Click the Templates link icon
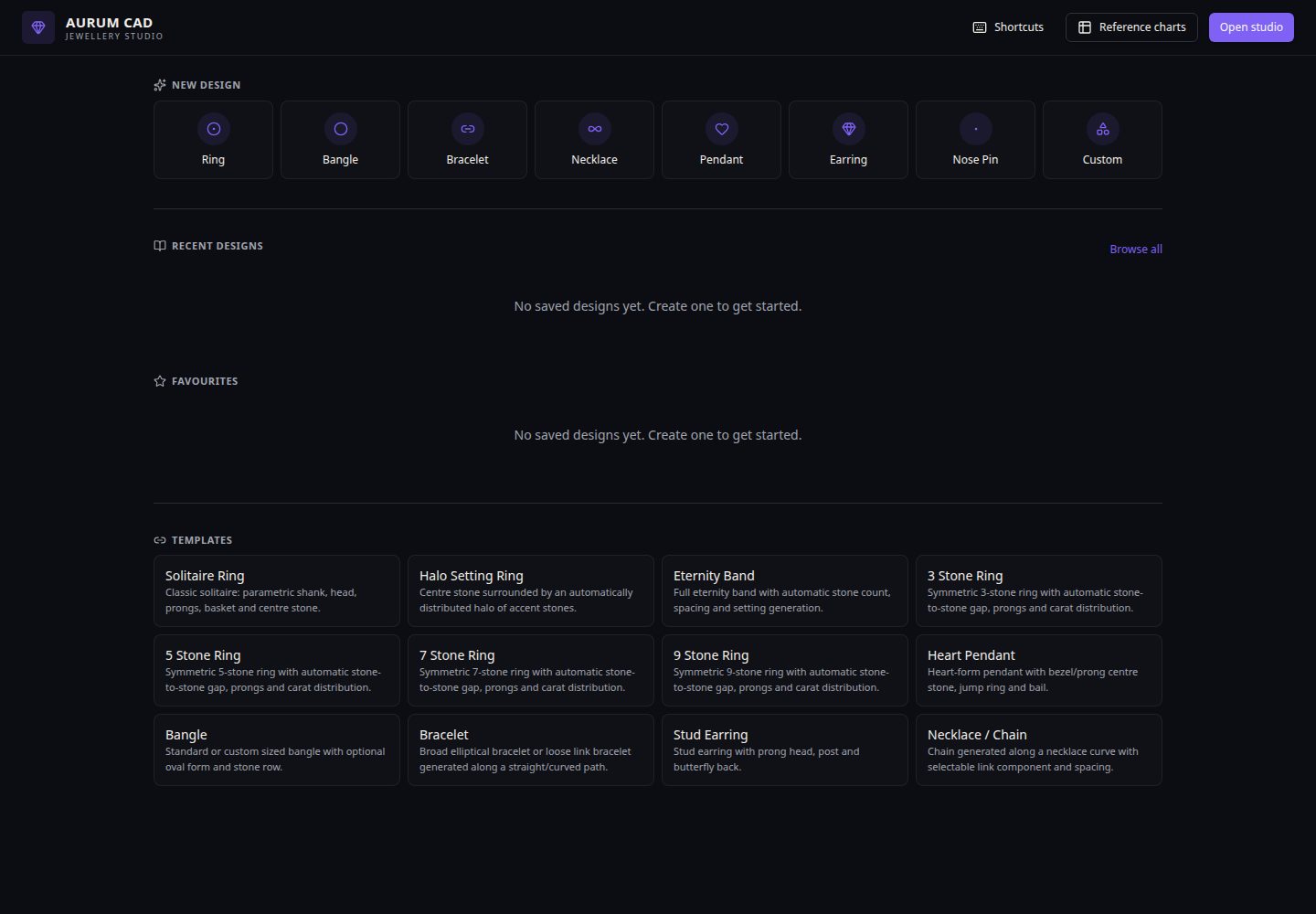The height and width of the screenshot is (914, 1316). (160, 540)
